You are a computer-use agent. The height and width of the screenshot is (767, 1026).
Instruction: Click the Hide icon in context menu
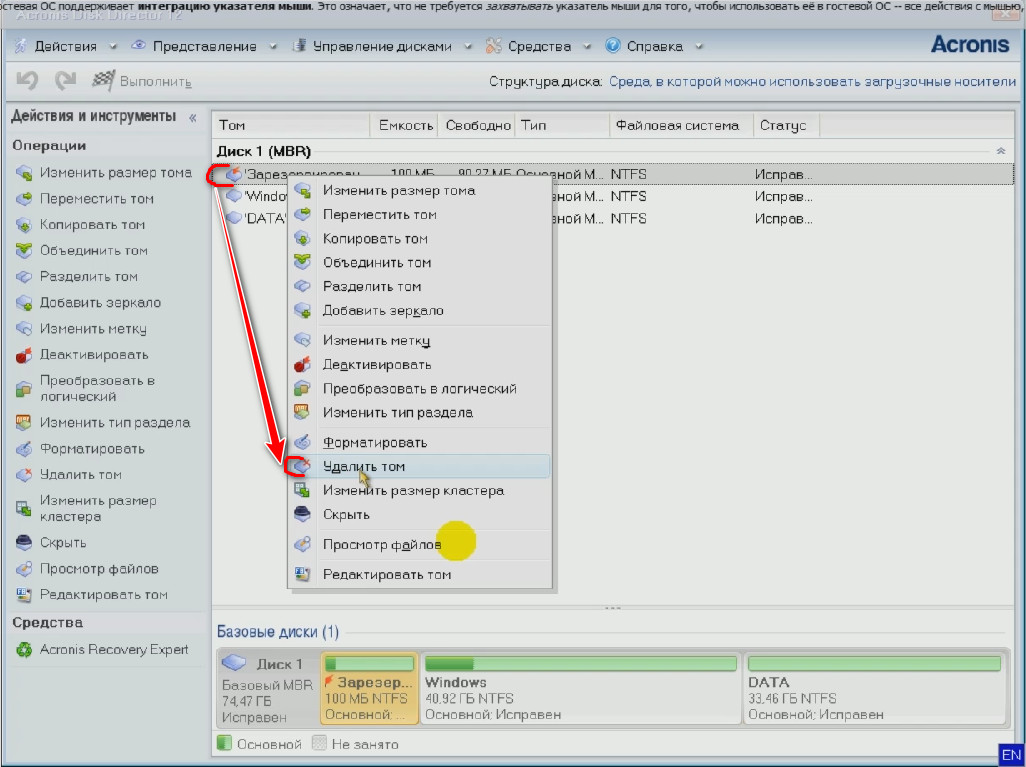(x=302, y=515)
